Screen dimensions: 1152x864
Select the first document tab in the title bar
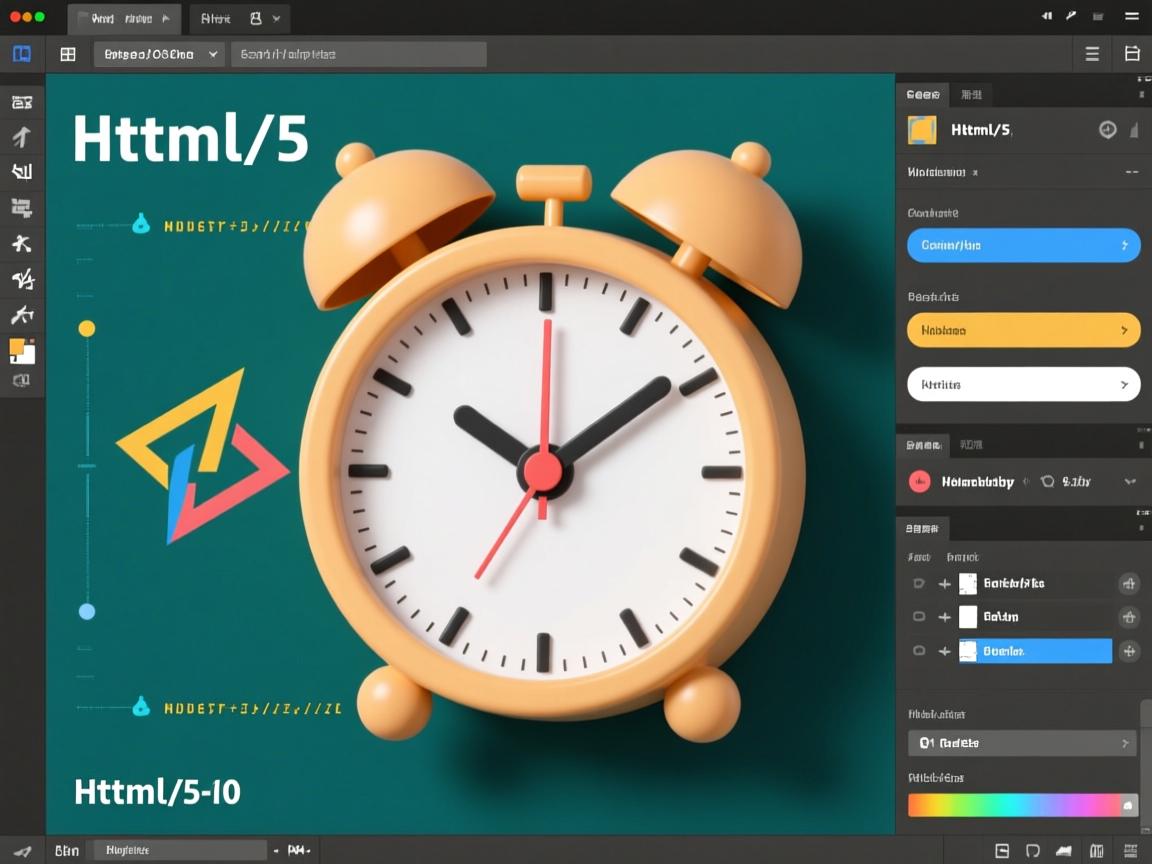(123, 18)
